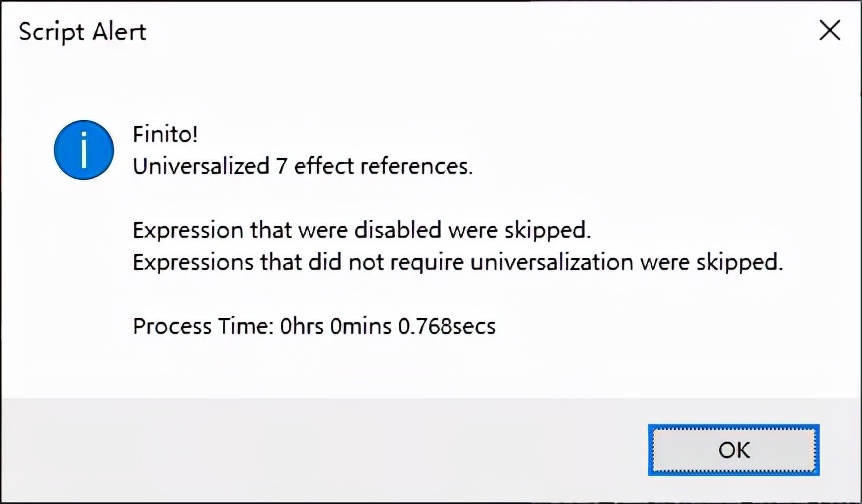Screen dimensions: 862x504
Task: Click the Script Alert title text
Action: 83,31
